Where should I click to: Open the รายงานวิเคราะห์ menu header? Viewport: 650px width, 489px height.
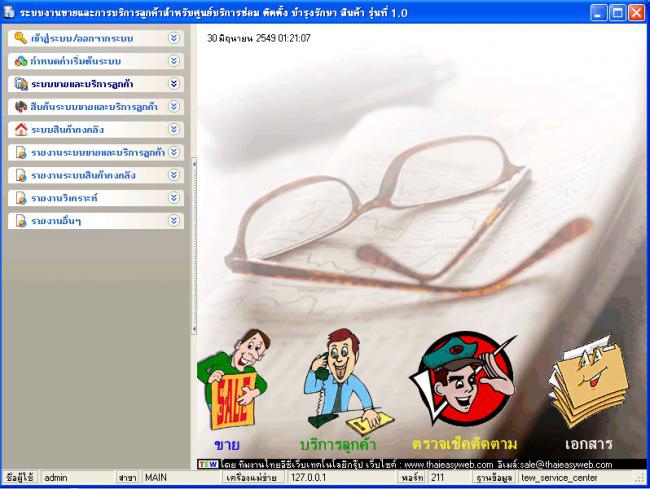coord(96,198)
